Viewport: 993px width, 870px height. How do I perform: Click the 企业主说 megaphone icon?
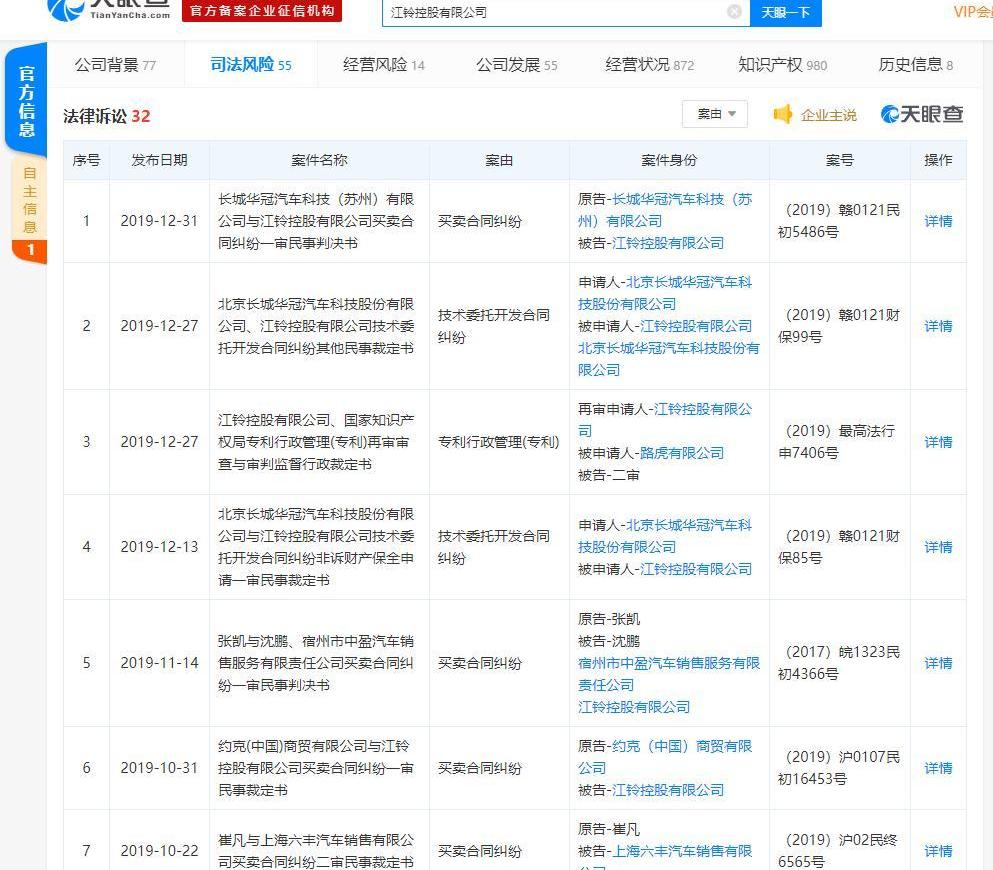coord(783,115)
